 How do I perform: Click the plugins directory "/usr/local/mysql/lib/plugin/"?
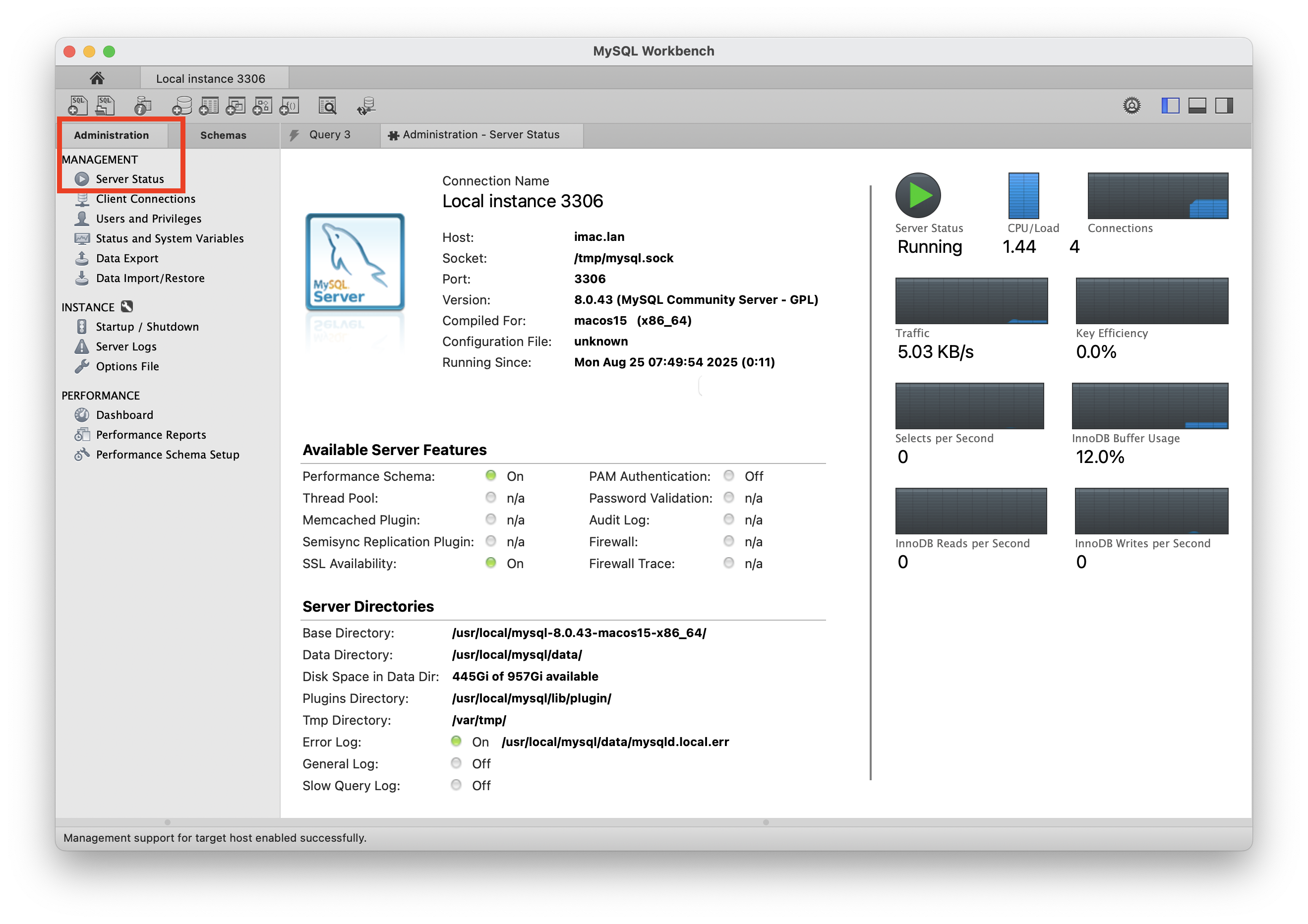tap(532, 698)
